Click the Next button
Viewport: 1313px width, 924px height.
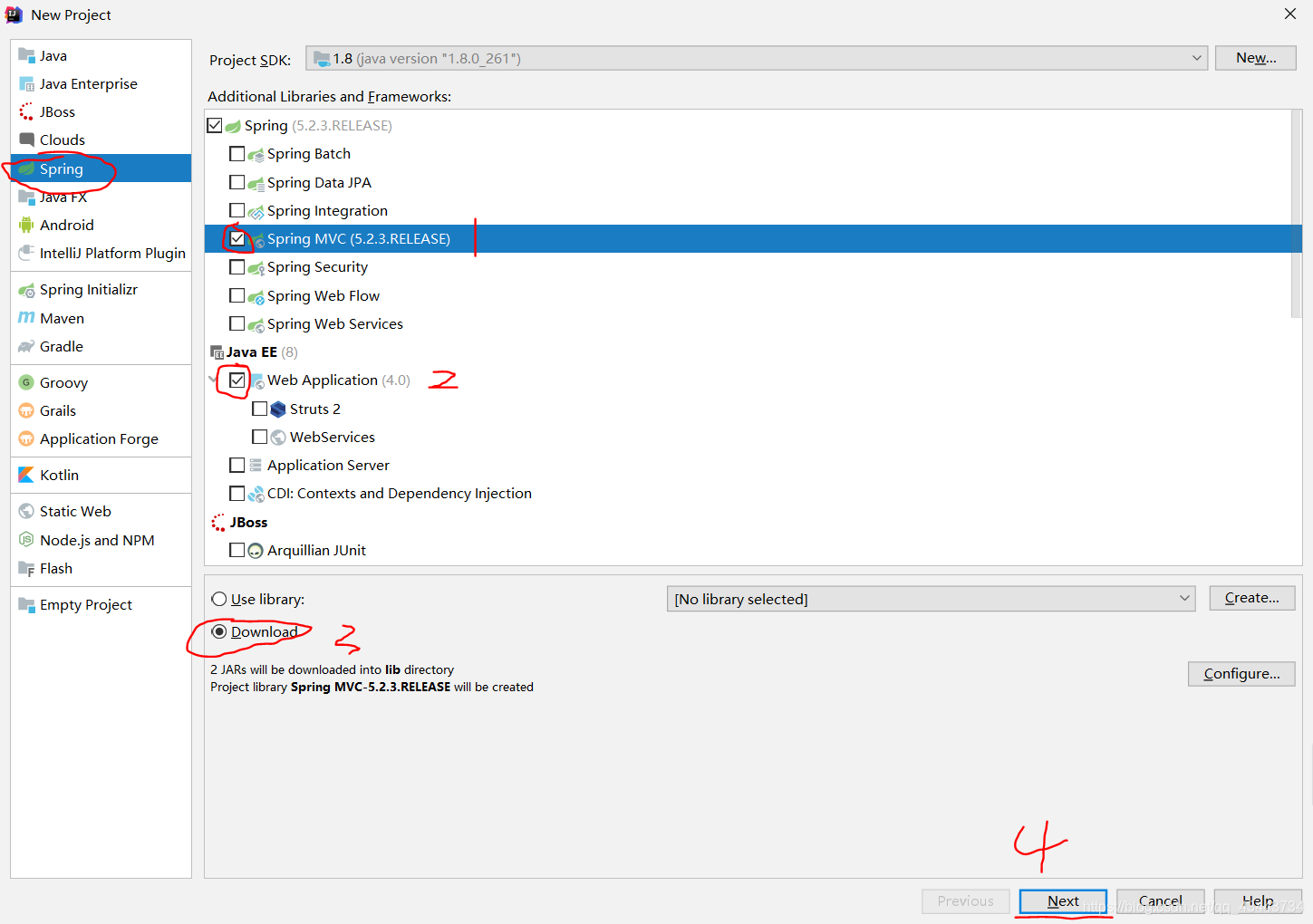pyautogui.click(x=1063, y=901)
